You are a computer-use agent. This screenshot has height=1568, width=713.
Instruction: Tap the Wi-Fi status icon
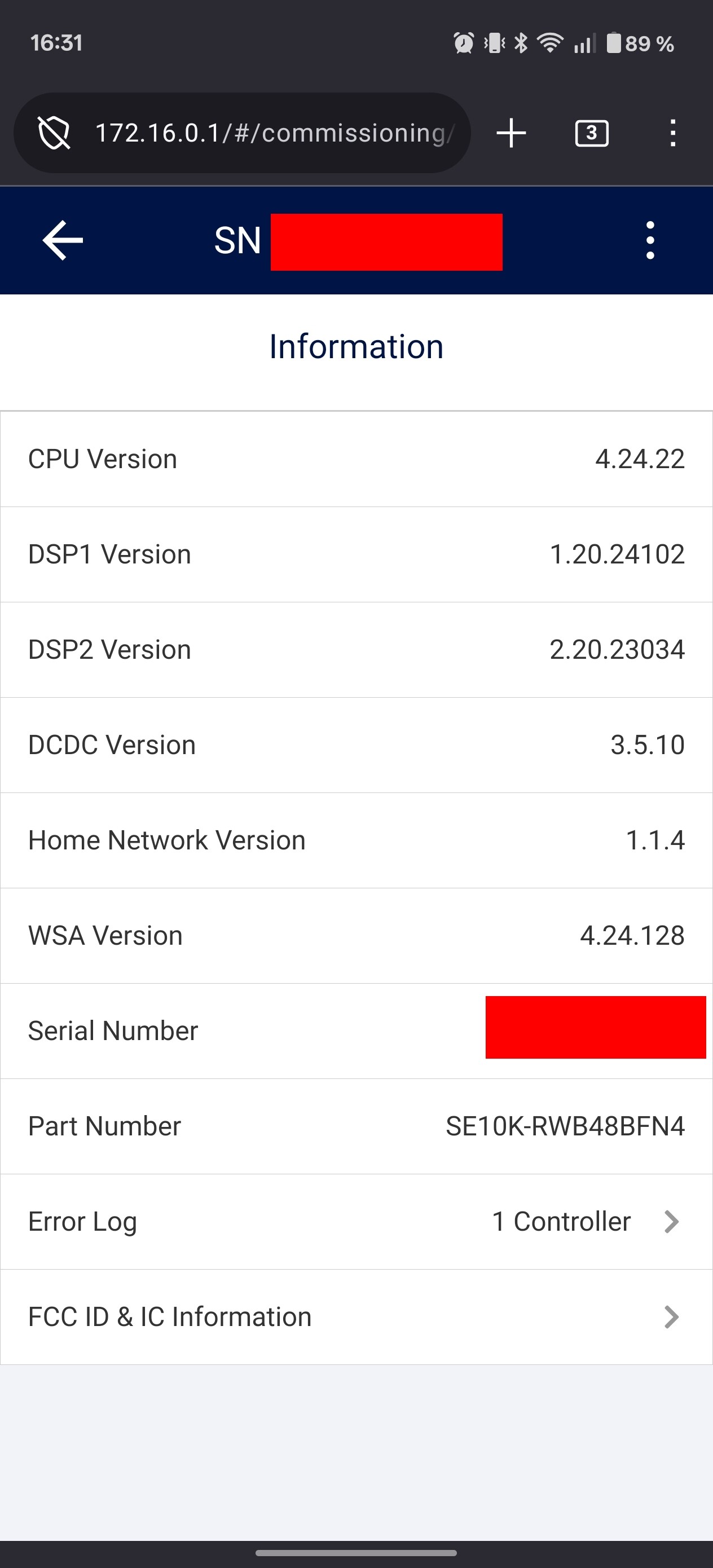click(x=550, y=43)
